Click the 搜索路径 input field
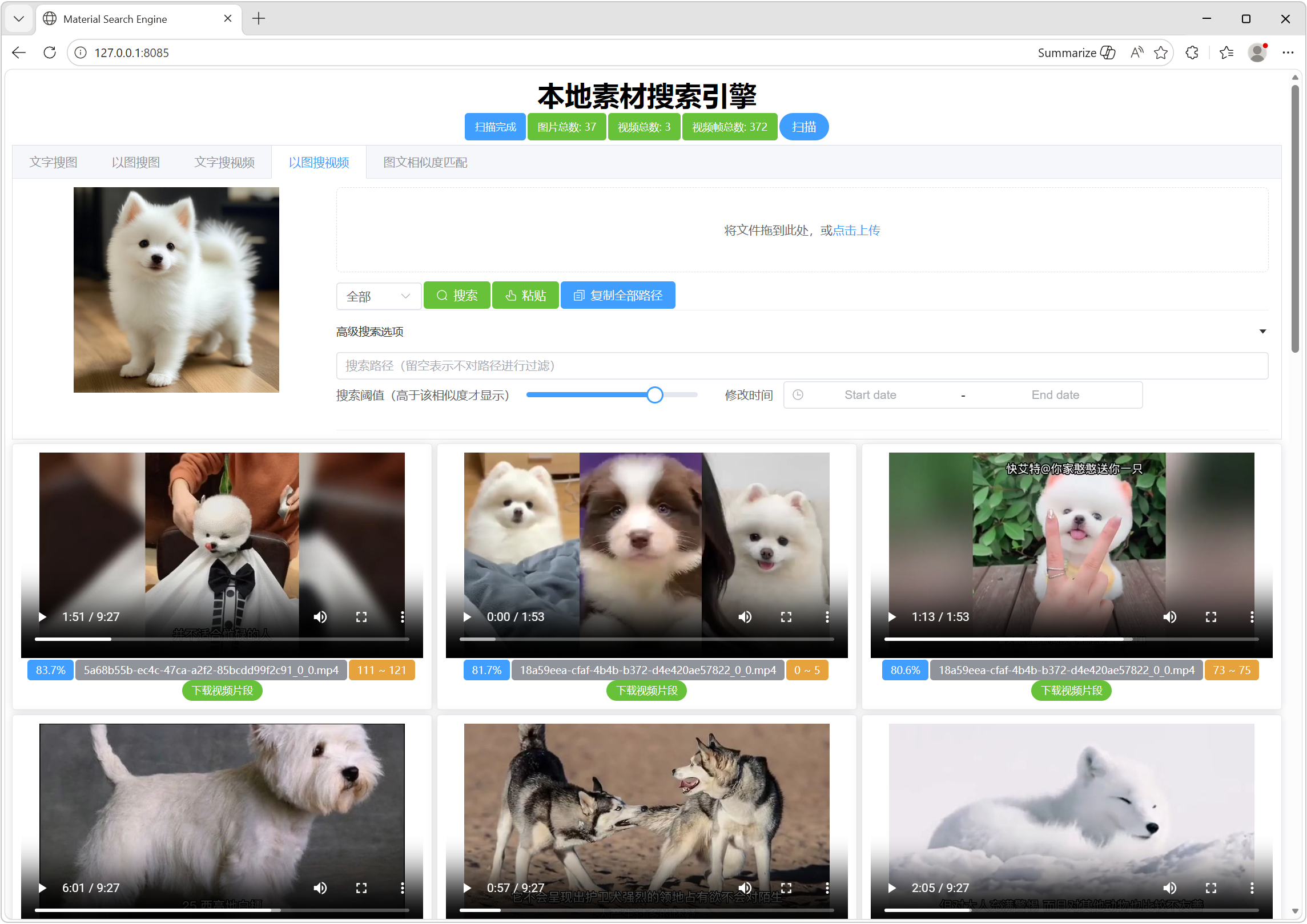Image resolution: width=1307 pixels, height=924 pixels. point(802,366)
